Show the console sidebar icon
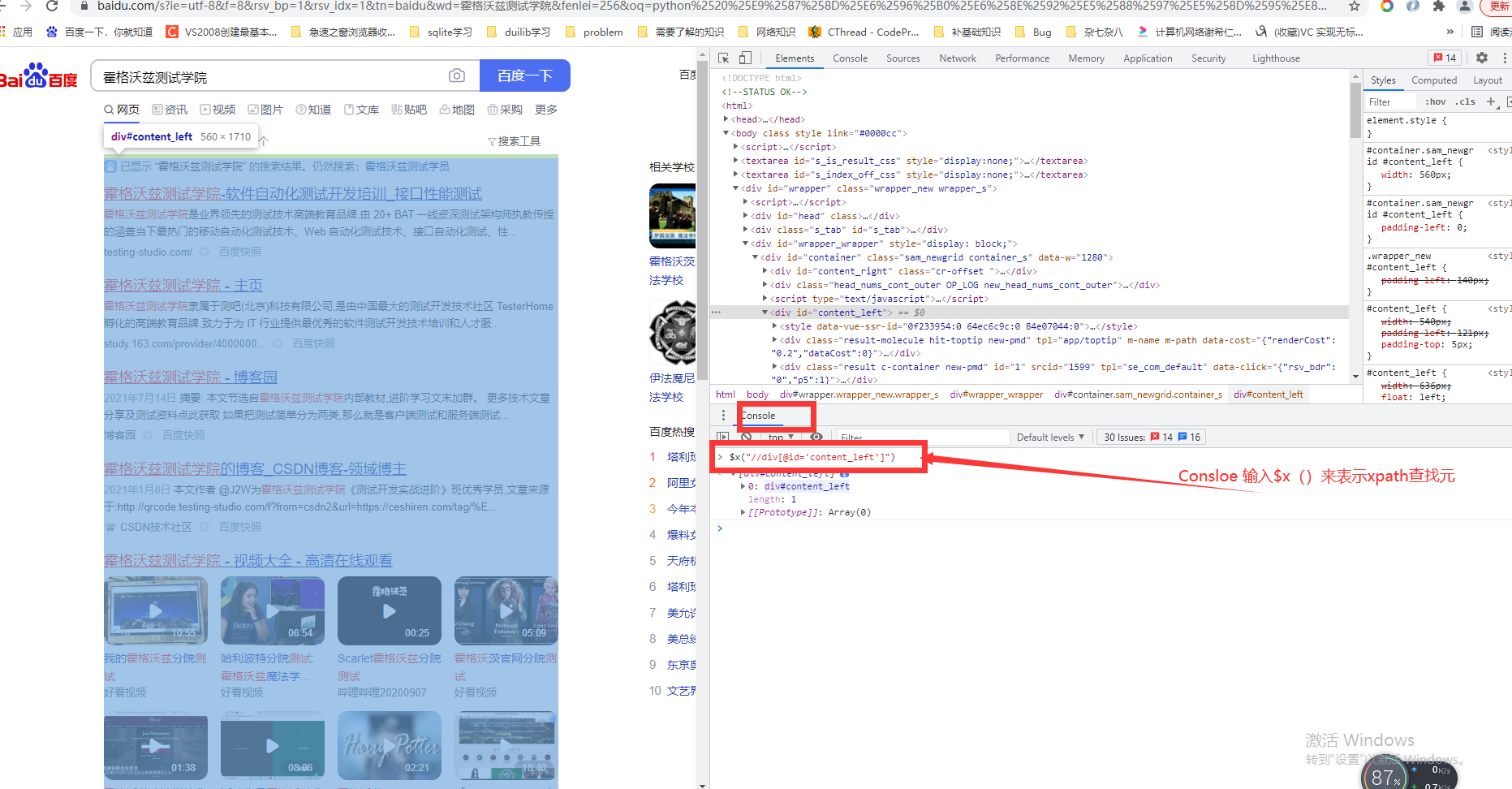 (x=723, y=437)
